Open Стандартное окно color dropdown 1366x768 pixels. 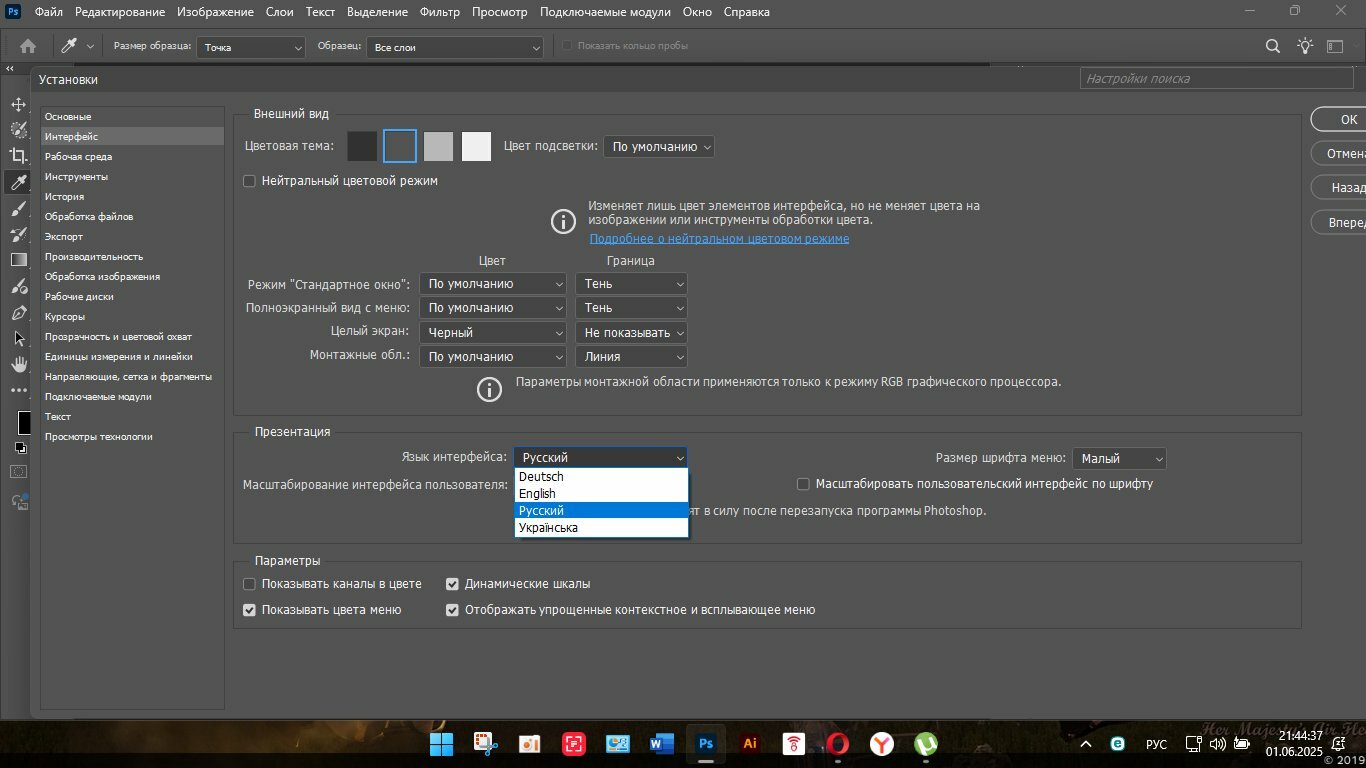click(494, 284)
